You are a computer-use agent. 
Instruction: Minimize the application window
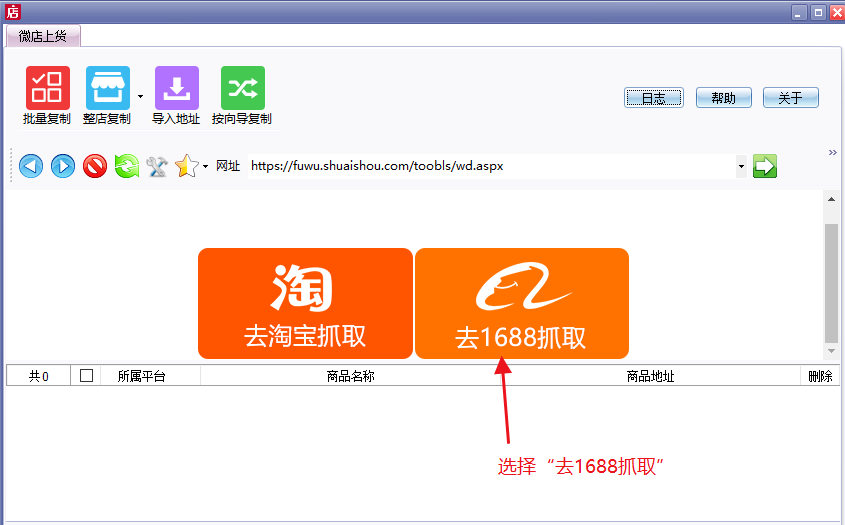click(x=799, y=12)
